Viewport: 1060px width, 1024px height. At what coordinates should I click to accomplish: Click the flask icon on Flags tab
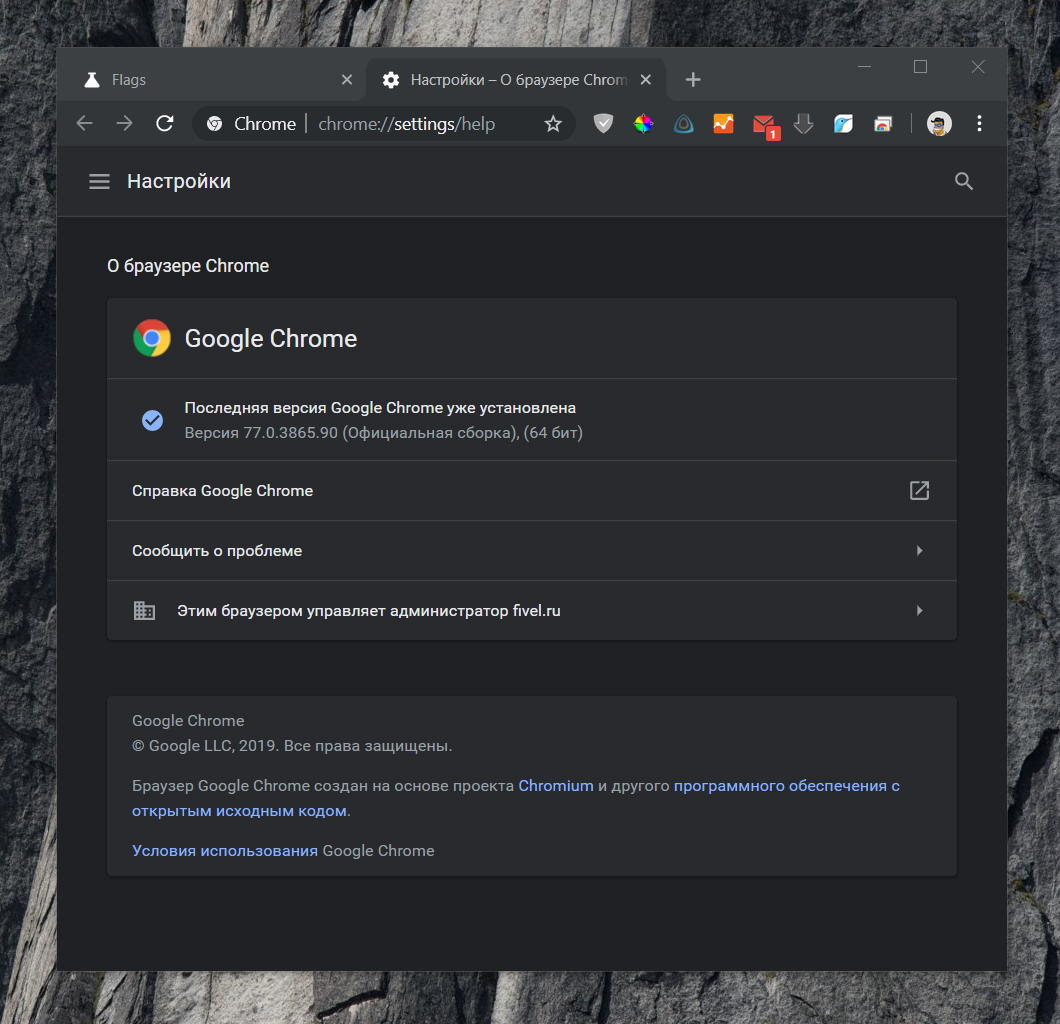pos(92,80)
